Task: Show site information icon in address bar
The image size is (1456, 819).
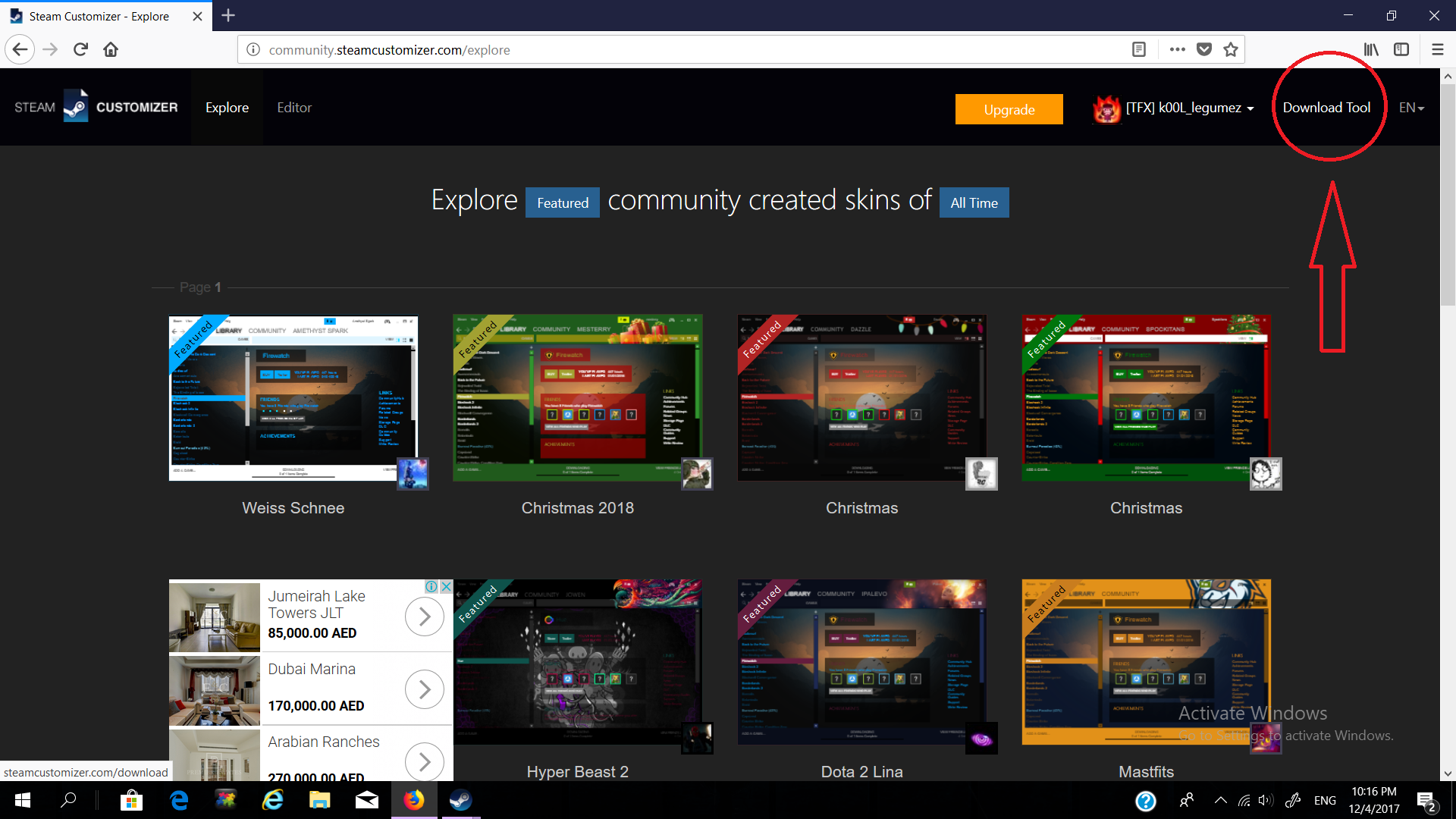Action: coord(253,50)
